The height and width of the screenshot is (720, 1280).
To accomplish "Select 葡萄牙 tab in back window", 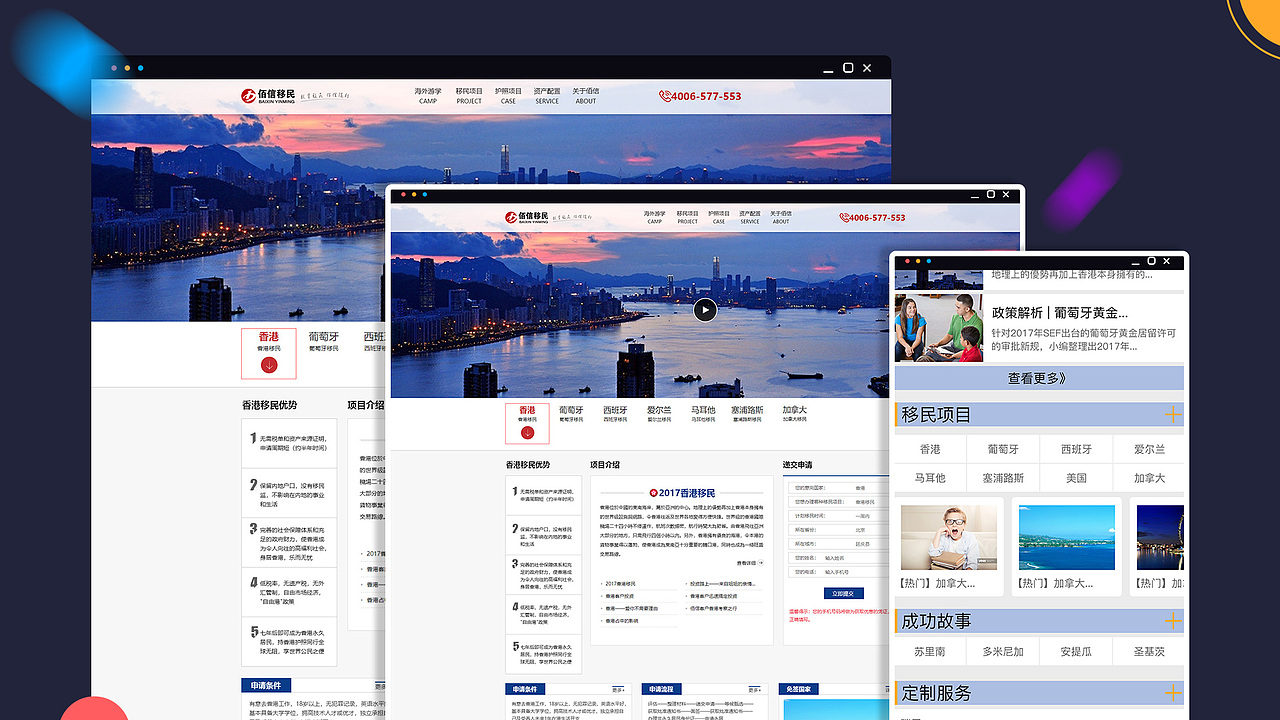I will pyautogui.click(x=324, y=341).
